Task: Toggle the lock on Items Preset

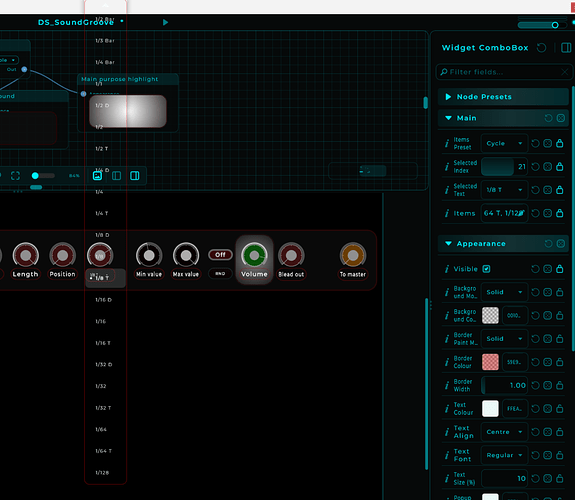Action: [560, 143]
